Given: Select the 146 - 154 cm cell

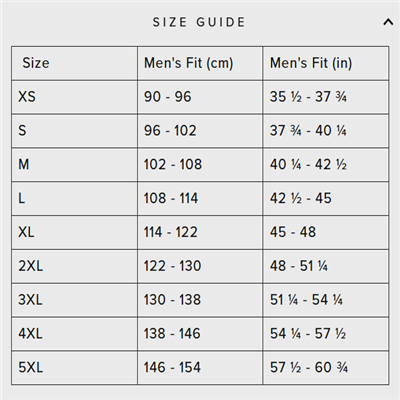Looking at the screenshot, I should point(200,368).
